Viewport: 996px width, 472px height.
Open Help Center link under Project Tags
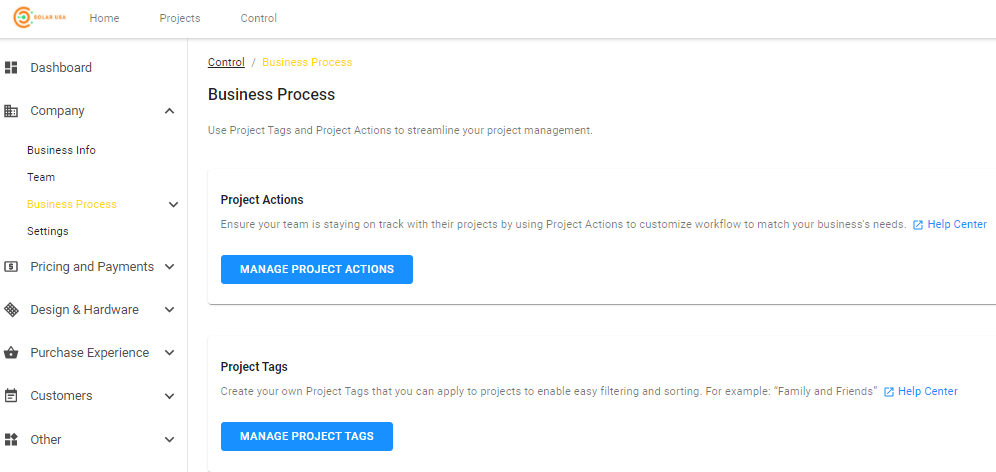tap(927, 391)
